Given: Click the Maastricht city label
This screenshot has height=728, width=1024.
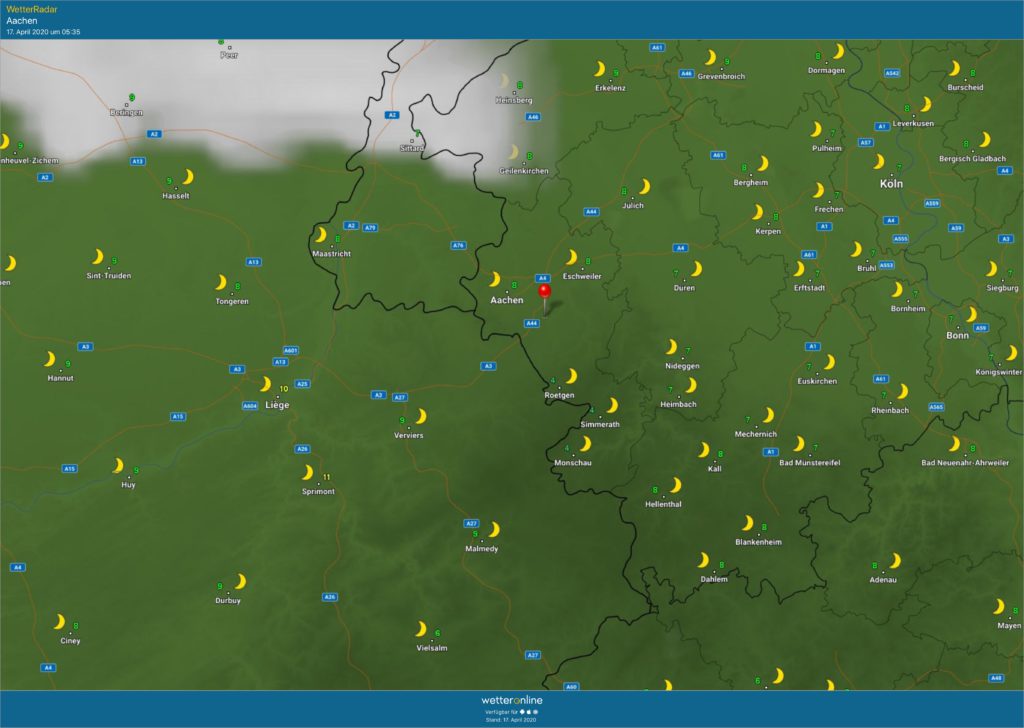Looking at the screenshot, I should coord(332,254).
